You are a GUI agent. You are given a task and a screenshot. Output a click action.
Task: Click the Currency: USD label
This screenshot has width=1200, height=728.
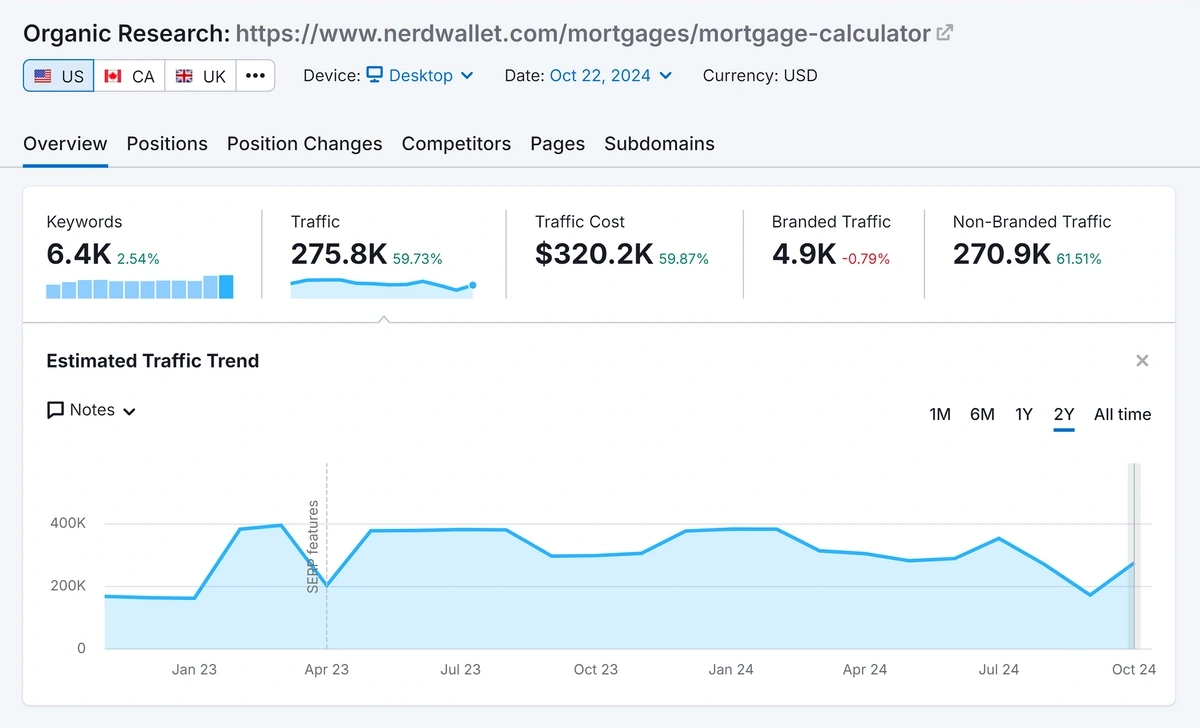760,75
